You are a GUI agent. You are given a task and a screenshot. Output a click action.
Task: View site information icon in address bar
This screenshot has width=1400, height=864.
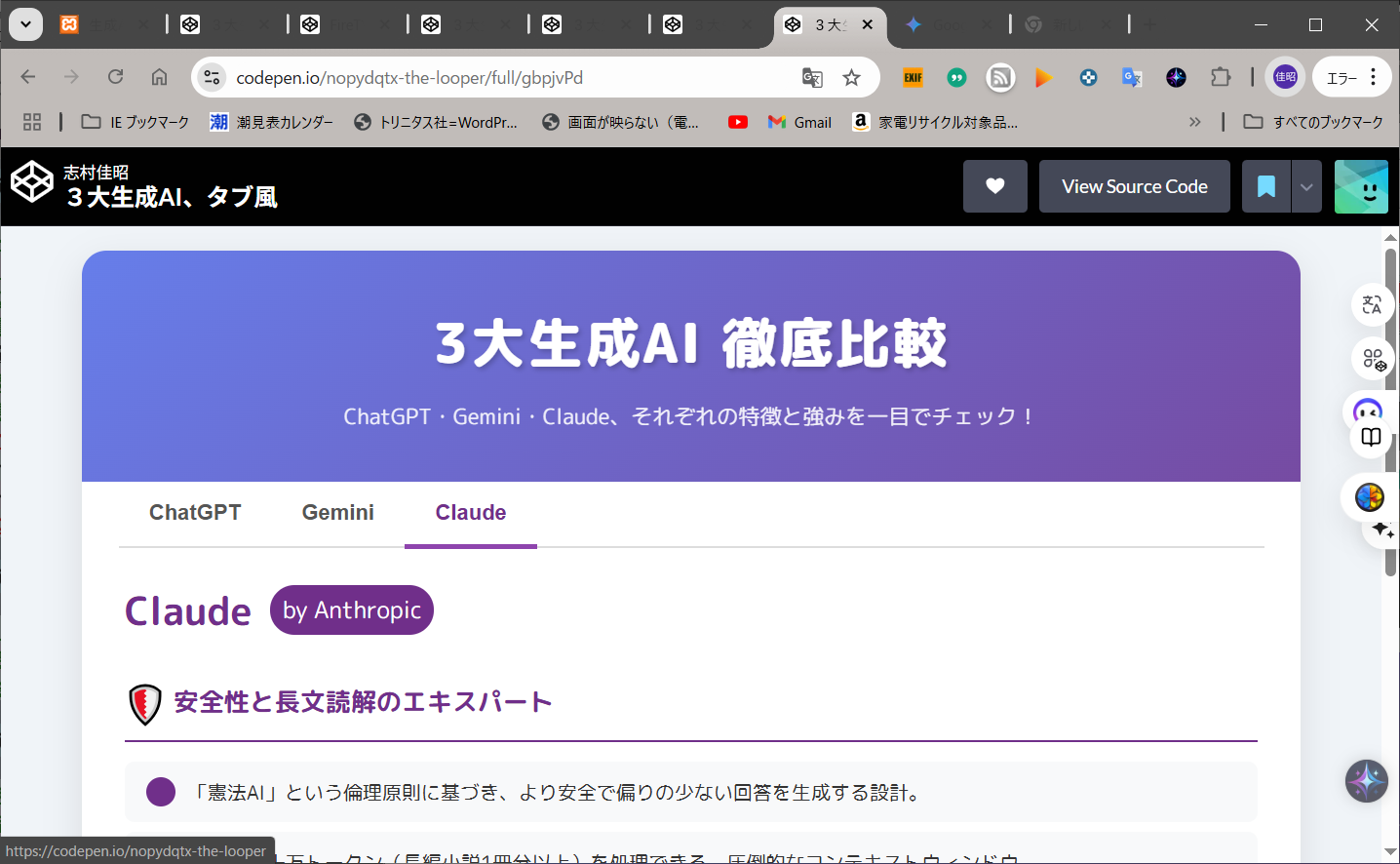click(212, 77)
